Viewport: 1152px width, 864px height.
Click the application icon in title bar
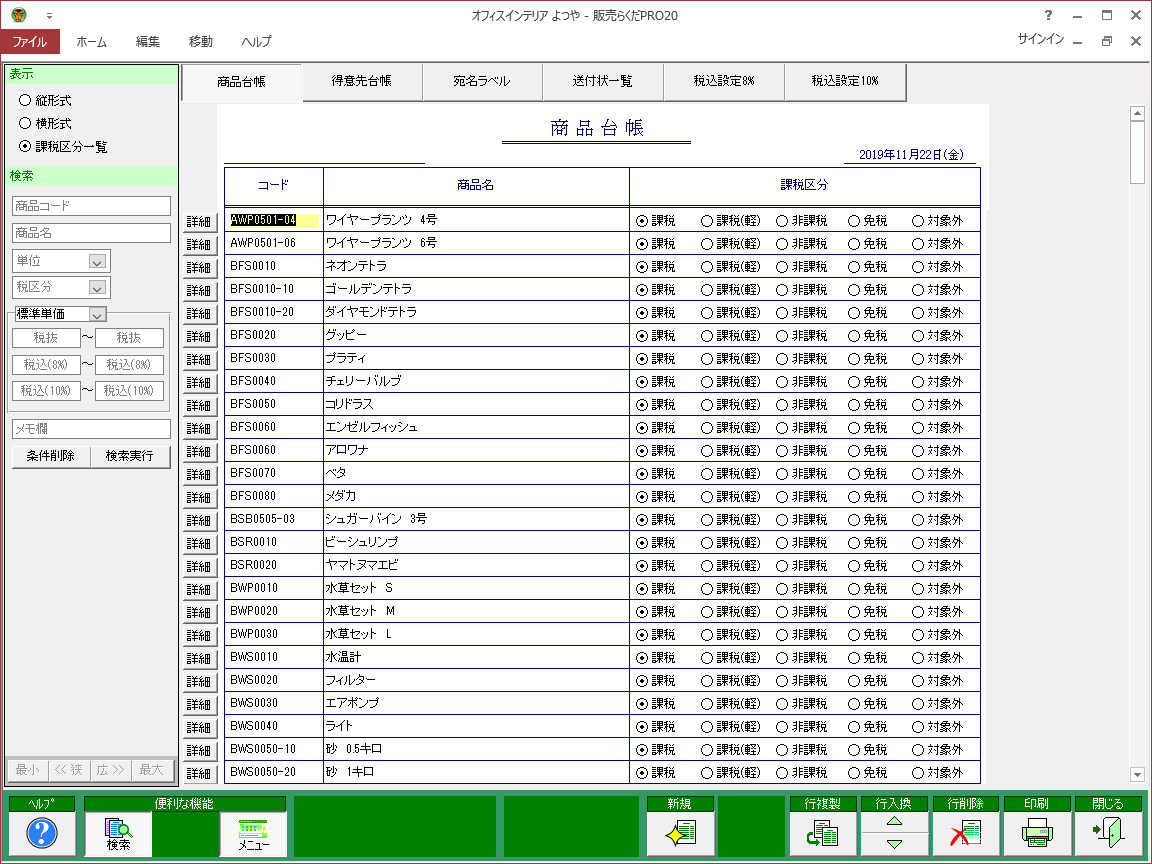19,15
